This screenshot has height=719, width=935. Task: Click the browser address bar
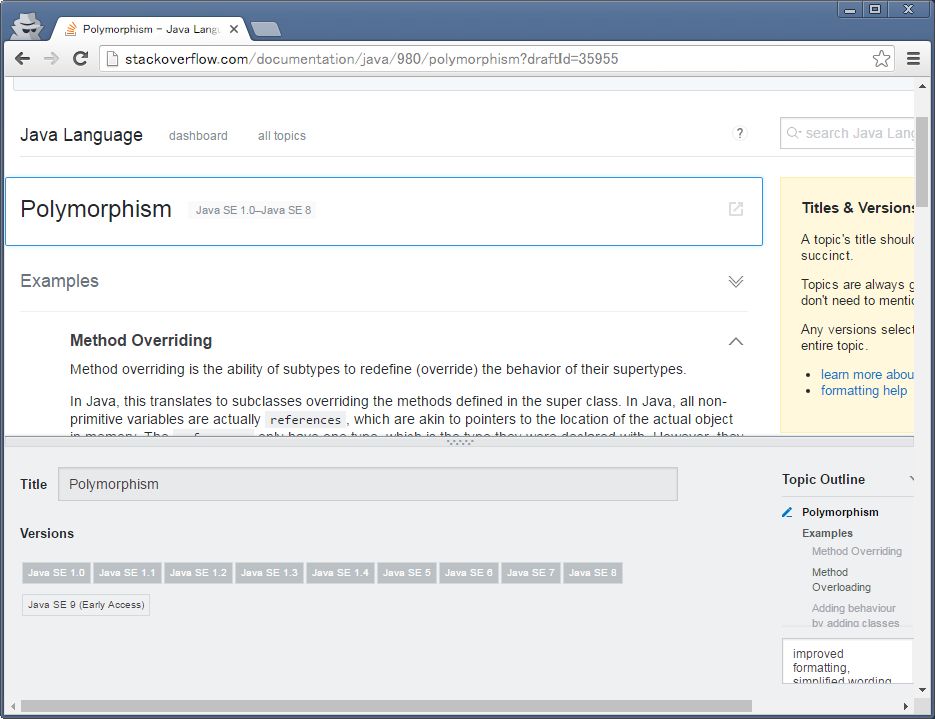coord(496,58)
